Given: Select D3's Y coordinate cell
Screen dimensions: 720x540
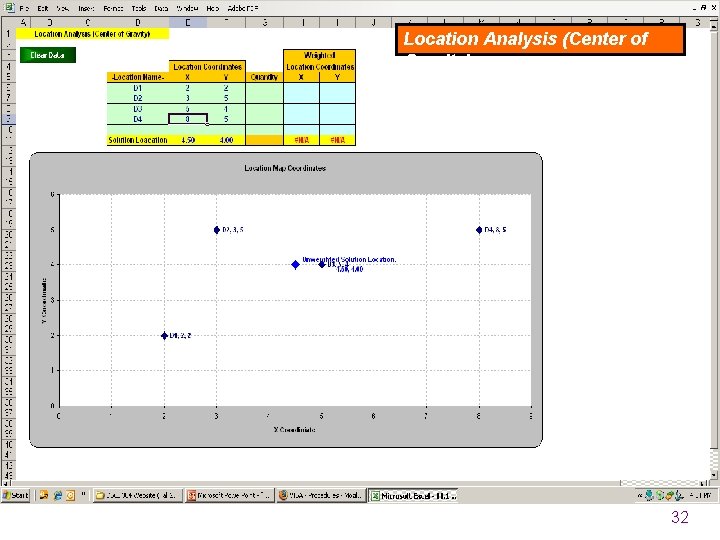Looking at the screenshot, I should point(226,109).
